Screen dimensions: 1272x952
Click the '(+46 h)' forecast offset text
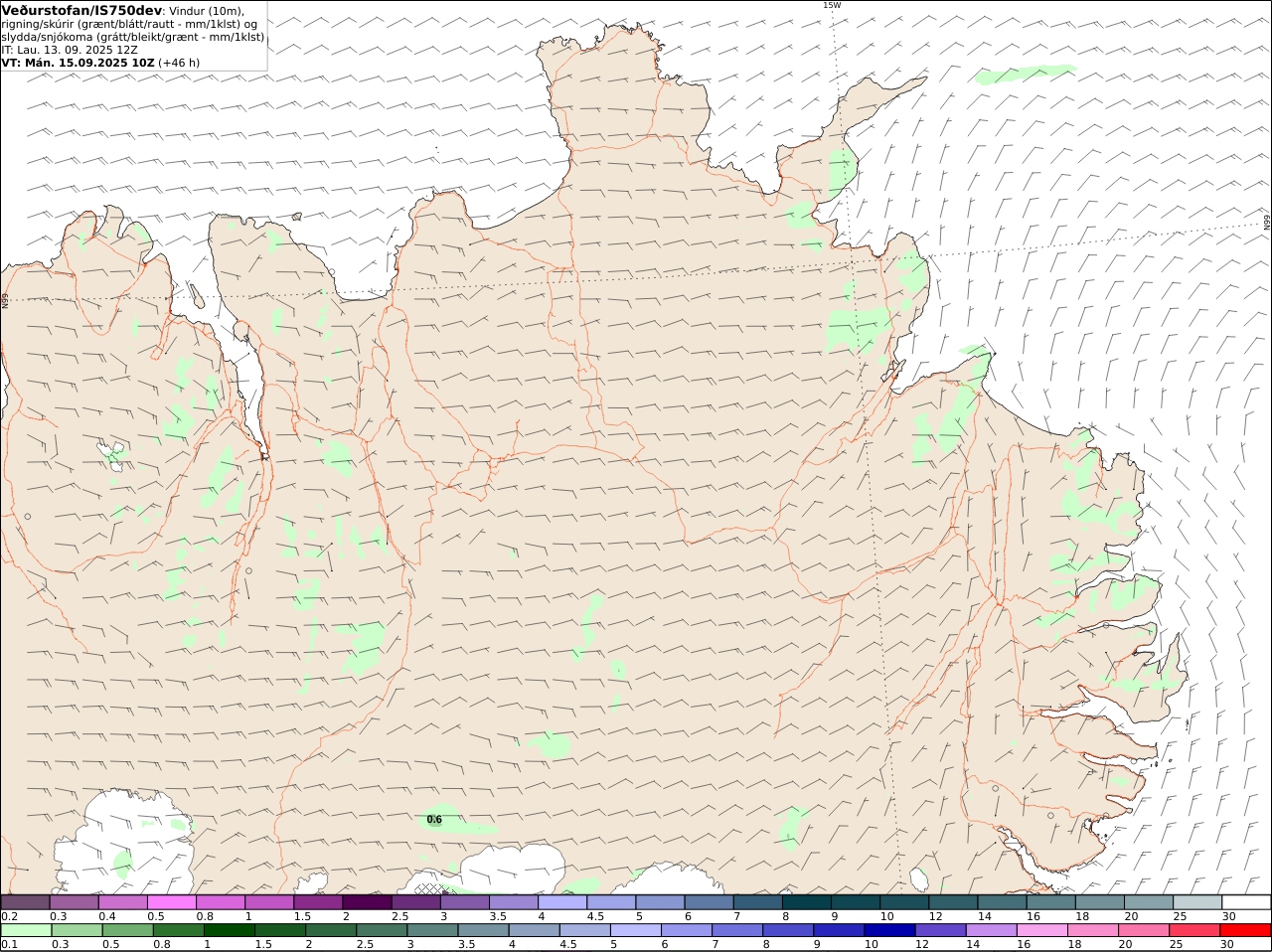click(x=179, y=63)
